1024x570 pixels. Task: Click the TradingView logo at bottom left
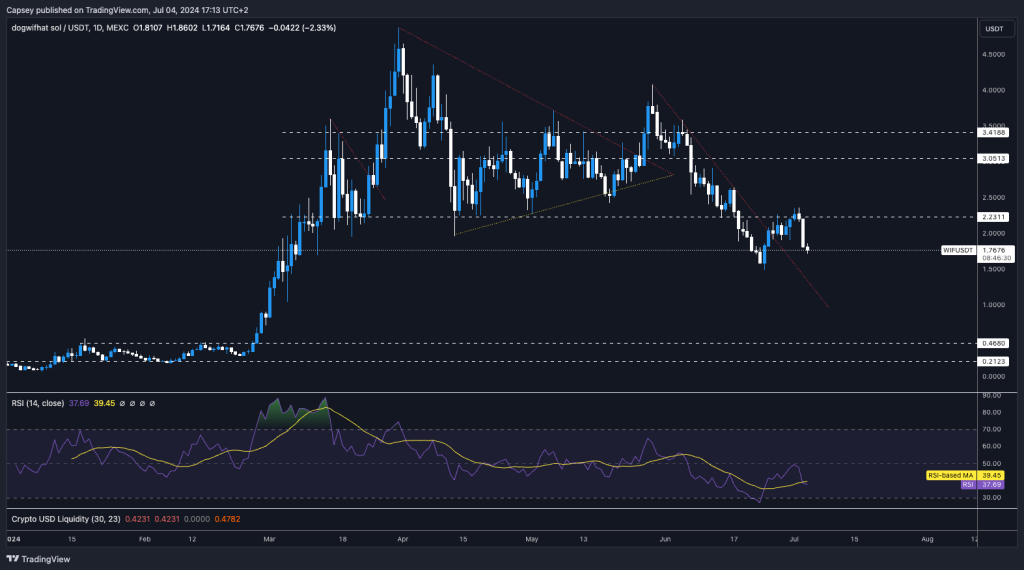pos(38,559)
